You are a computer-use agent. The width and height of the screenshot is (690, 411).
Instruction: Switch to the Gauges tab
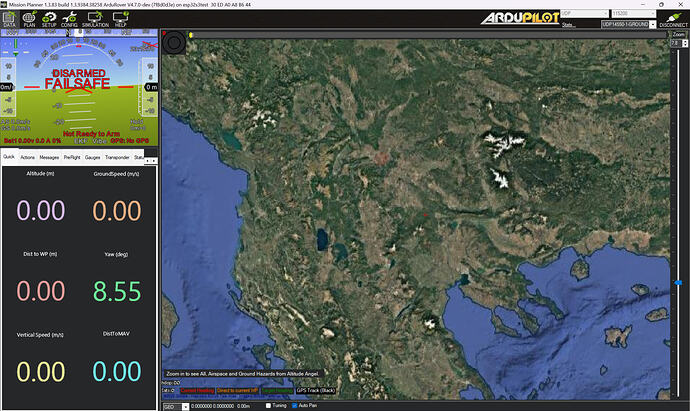[x=92, y=157]
